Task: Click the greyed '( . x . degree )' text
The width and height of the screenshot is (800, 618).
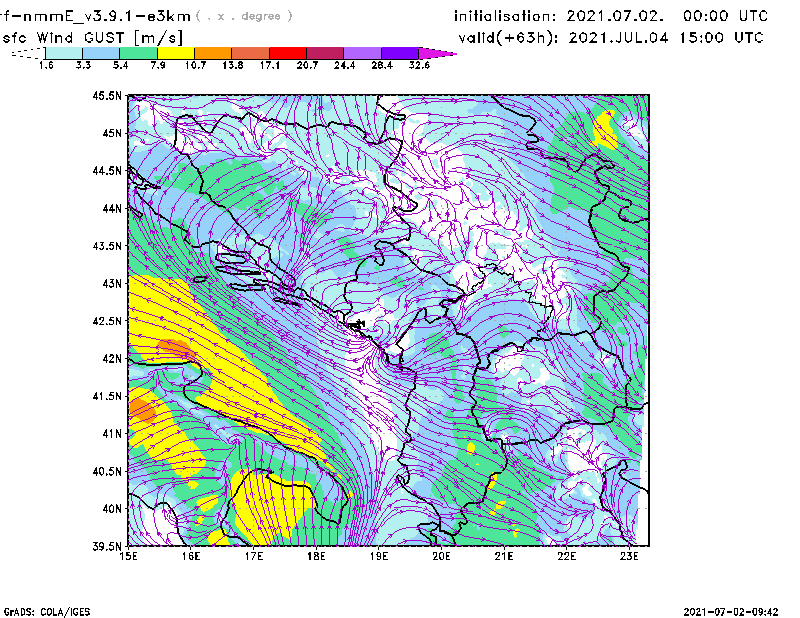Action: [244, 16]
